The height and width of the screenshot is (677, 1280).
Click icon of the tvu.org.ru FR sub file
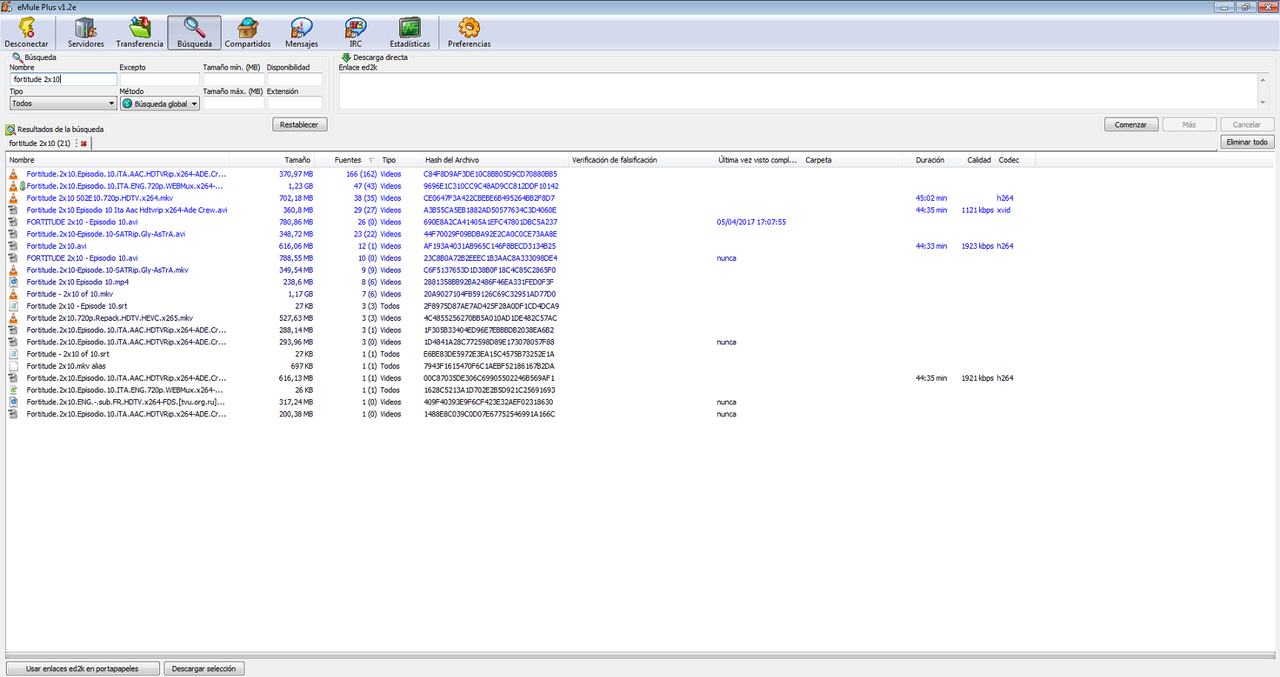tap(13, 402)
